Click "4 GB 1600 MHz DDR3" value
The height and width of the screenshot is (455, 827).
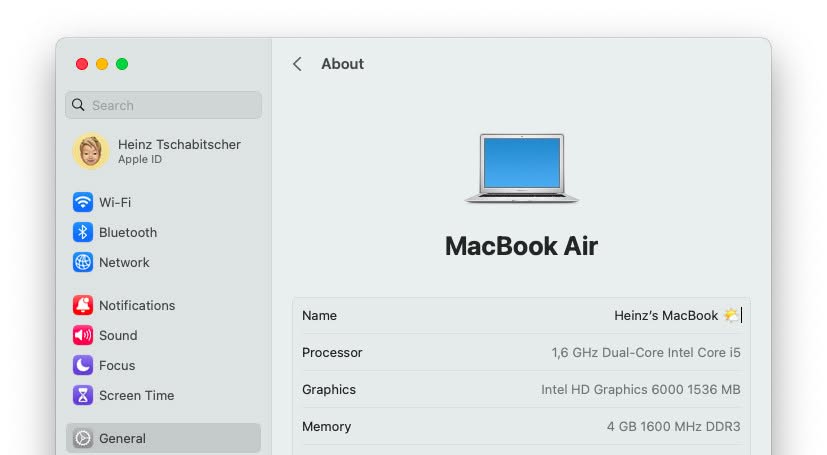[674, 427]
